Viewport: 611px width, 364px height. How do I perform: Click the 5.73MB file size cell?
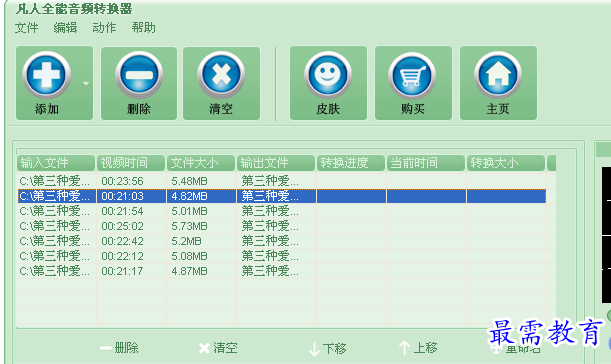click(x=201, y=226)
